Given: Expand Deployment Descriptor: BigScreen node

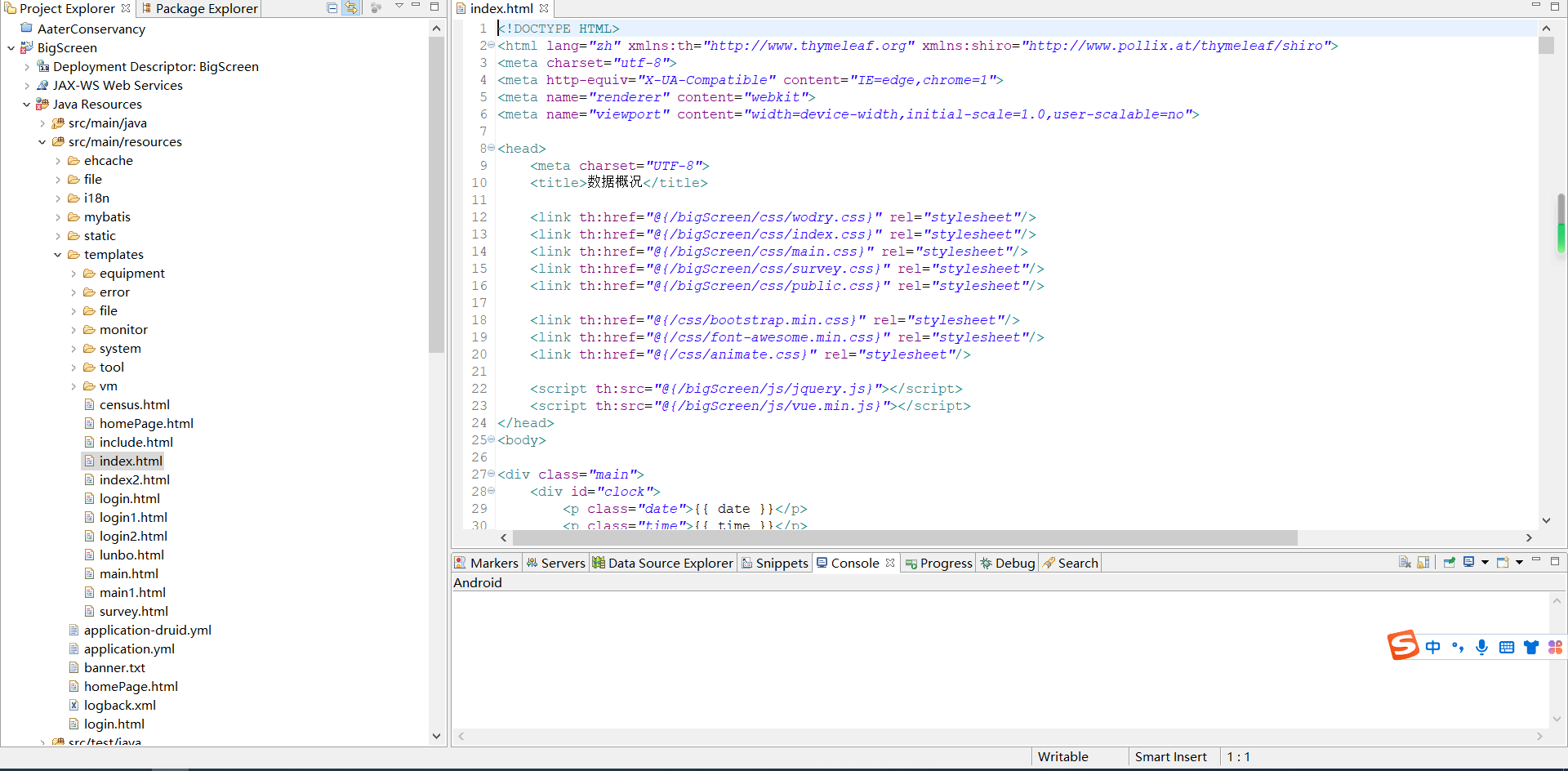Looking at the screenshot, I should click(x=27, y=67).
